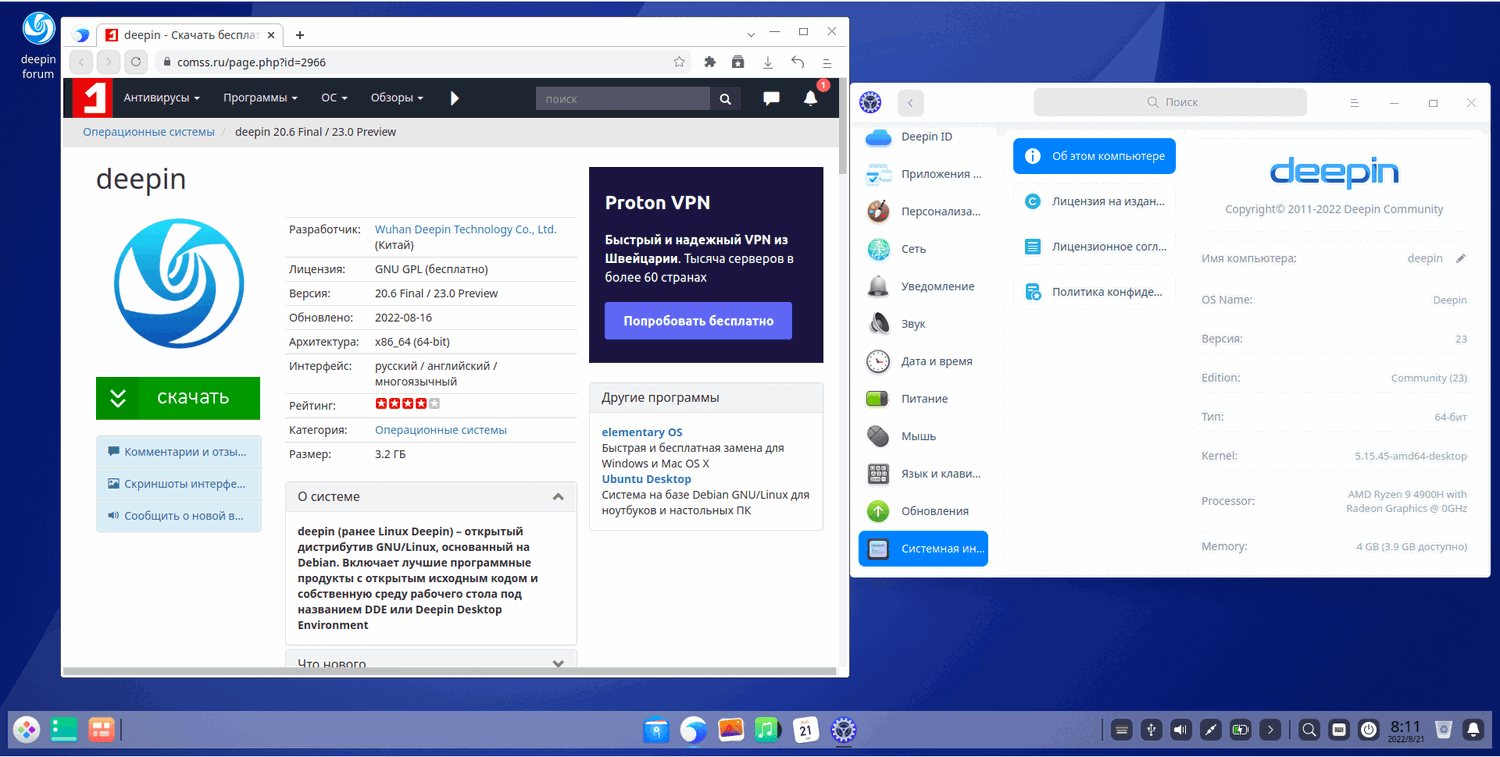Select the Deepin ID settings category
Screen dimensions: 1500x757
[923, 137]
